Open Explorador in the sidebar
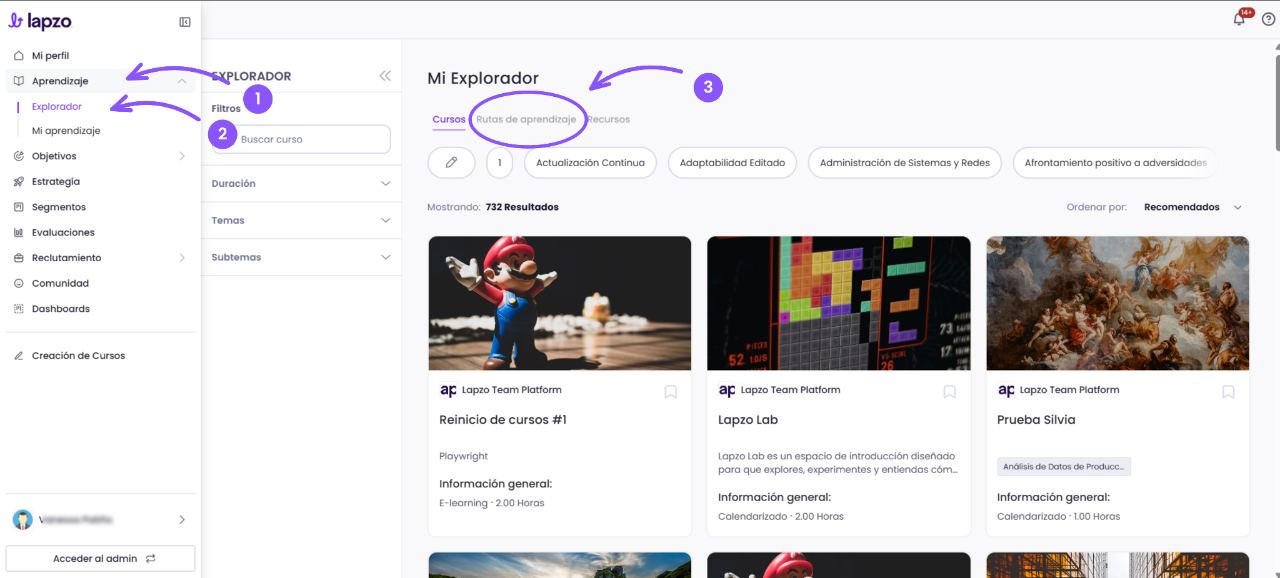Image resolution: width=1280 pixels, height=578 pixels. point(57,106)
